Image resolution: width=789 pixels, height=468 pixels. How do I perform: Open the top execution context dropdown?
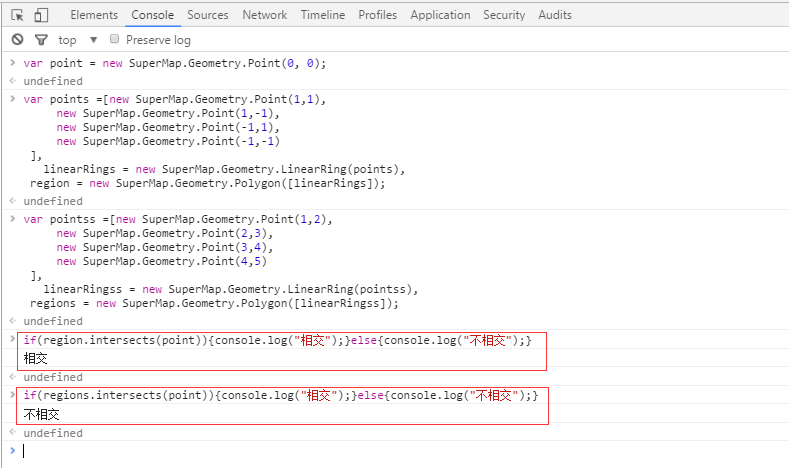77,40
